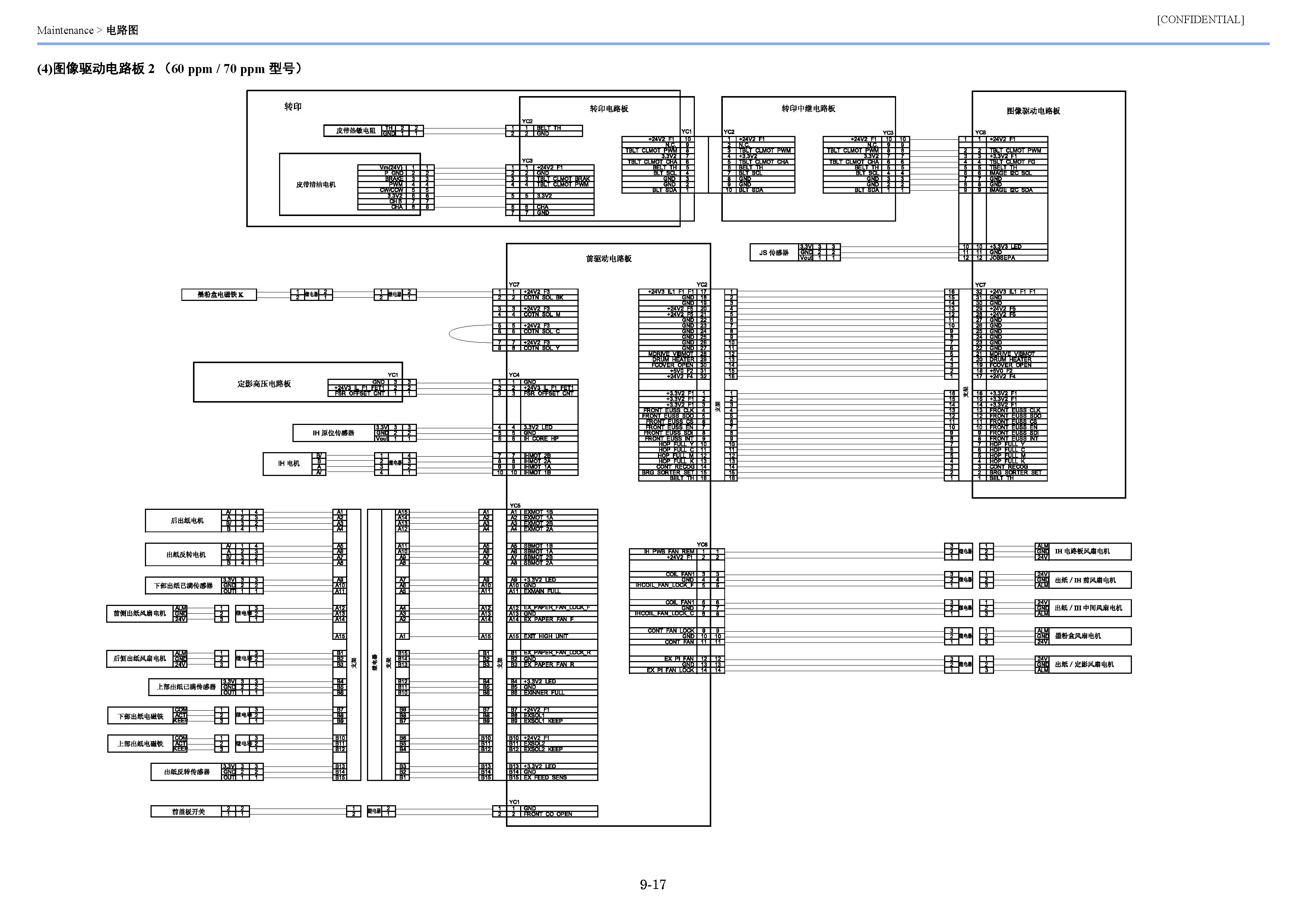Click the +3.3V3 LED signal name
1307x924 pixels.
click(x=1005, y=247)
